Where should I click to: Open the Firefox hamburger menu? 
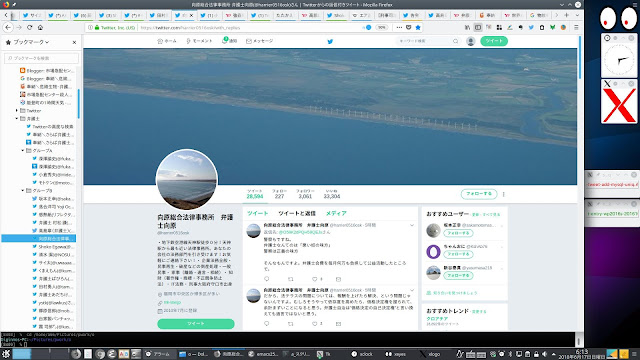(576, 27)
